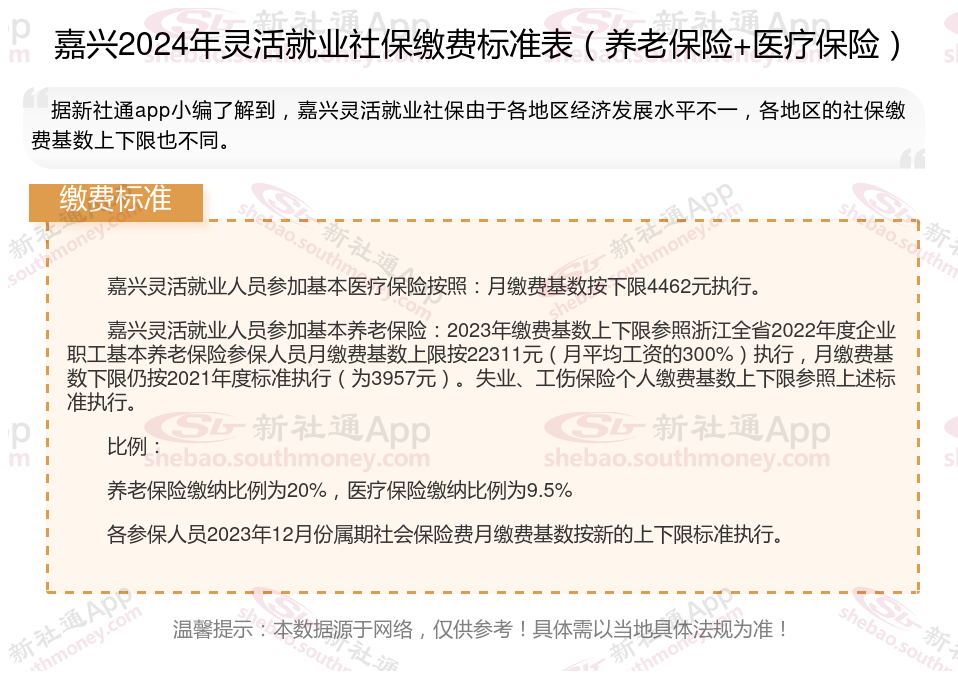
Task: Click the paragraph about 基本养老保险 2023年缴费基数
Action: click(481, 366)
